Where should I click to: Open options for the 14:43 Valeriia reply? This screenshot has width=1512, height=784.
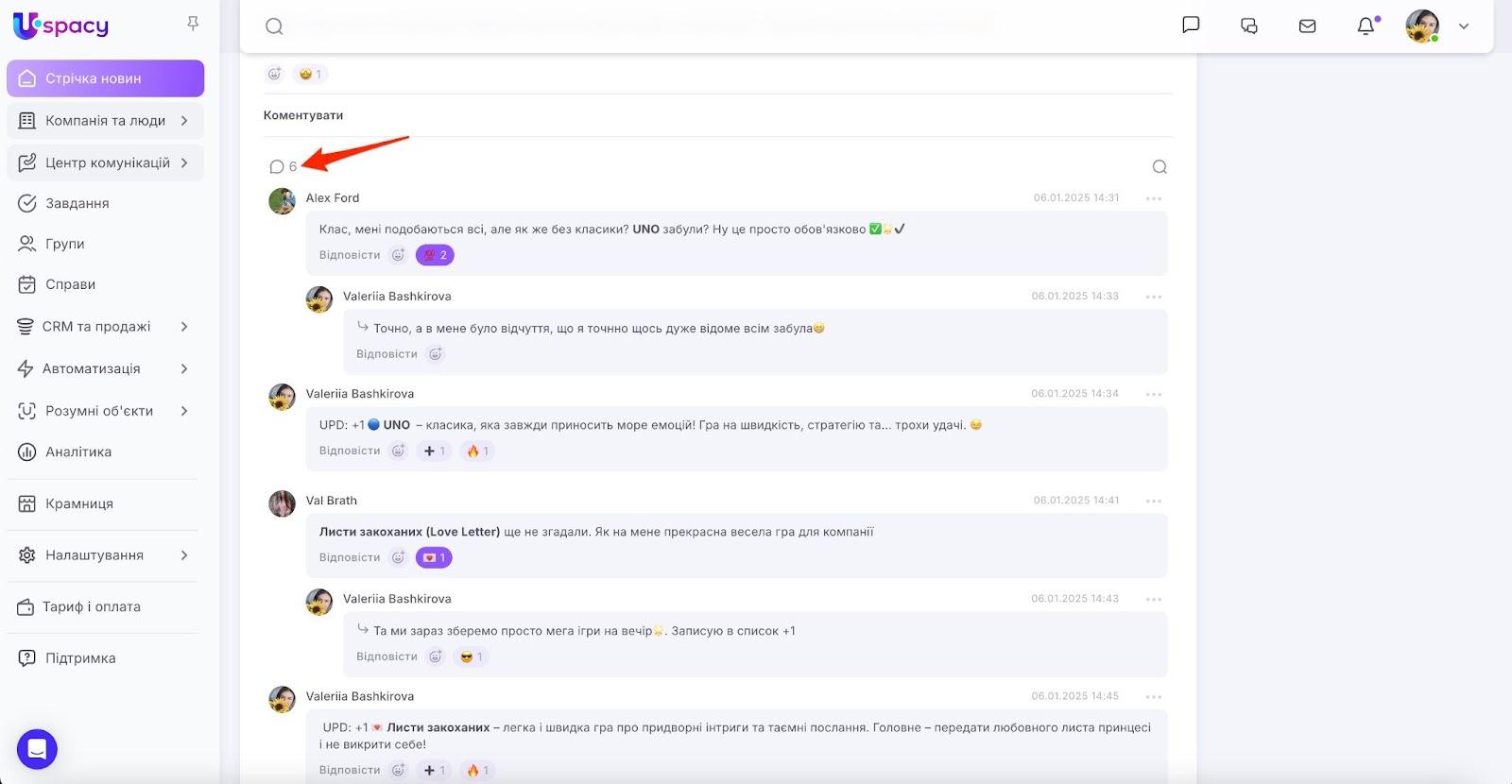pos(1153,599)
